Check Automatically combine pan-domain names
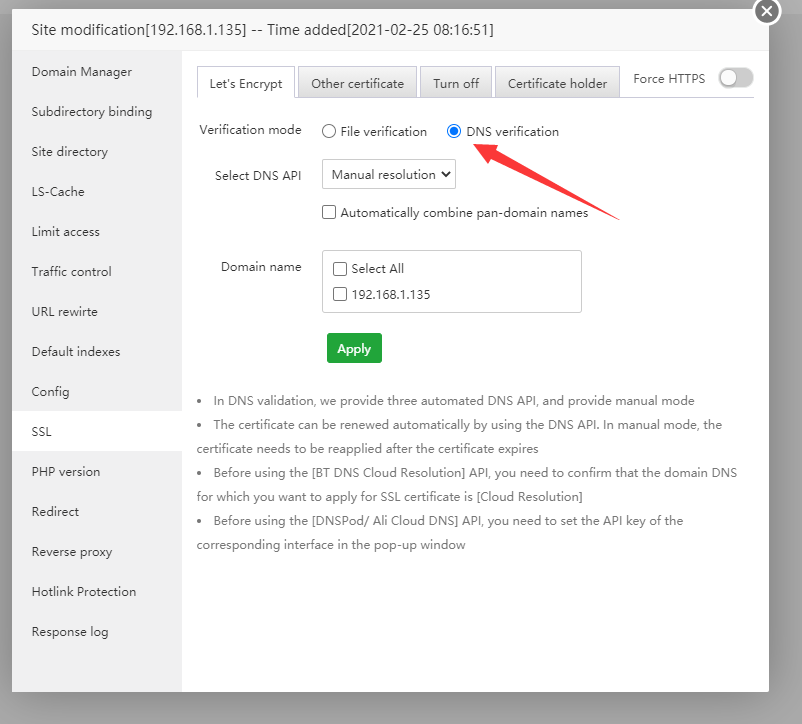The height and width of the screenshot is (724, 802). 329,212
